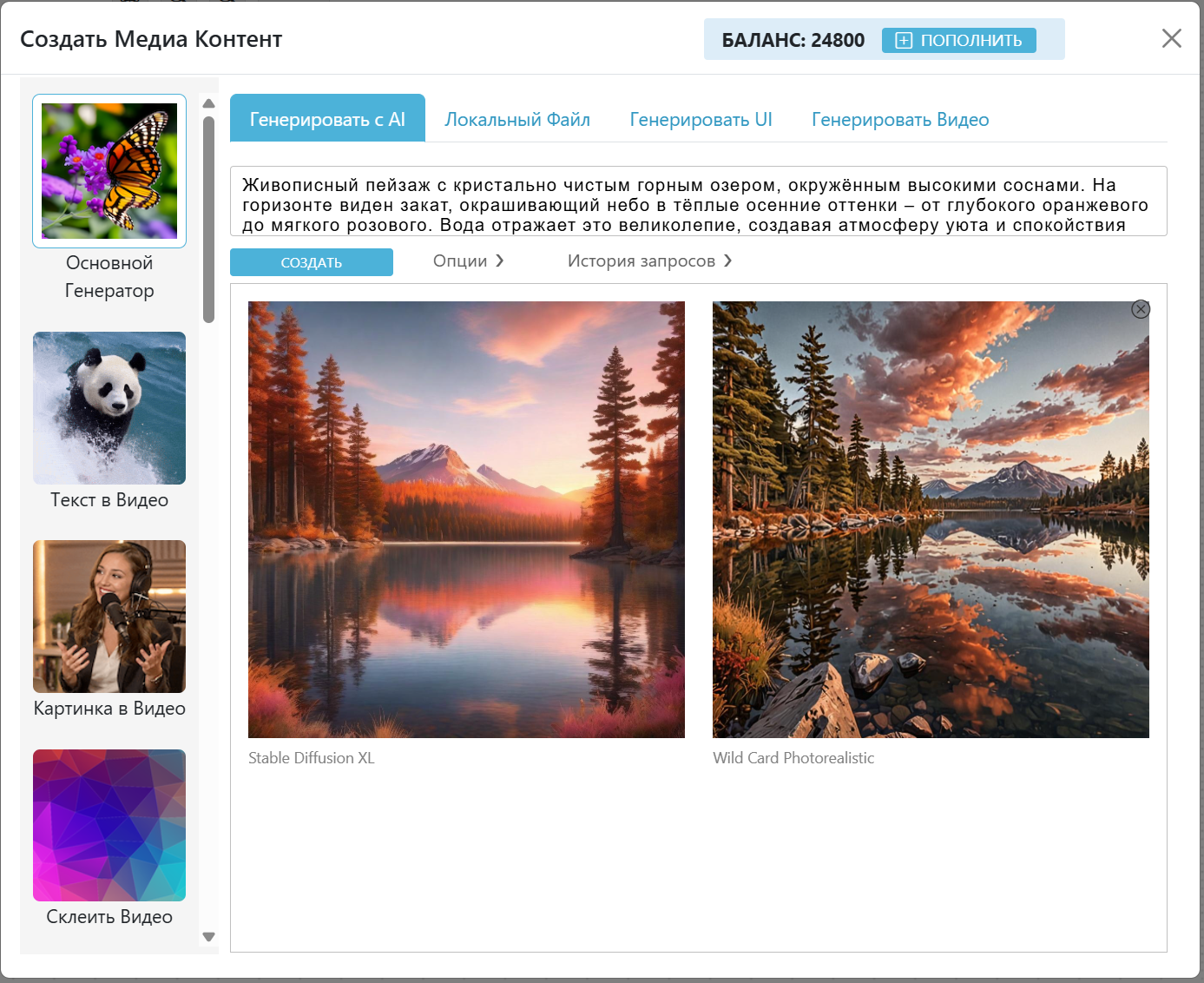Remove the Wild Card Photorealistic image
Image resolution: width=1204 pixels, height=983 pixels.
click(1141, 309)
